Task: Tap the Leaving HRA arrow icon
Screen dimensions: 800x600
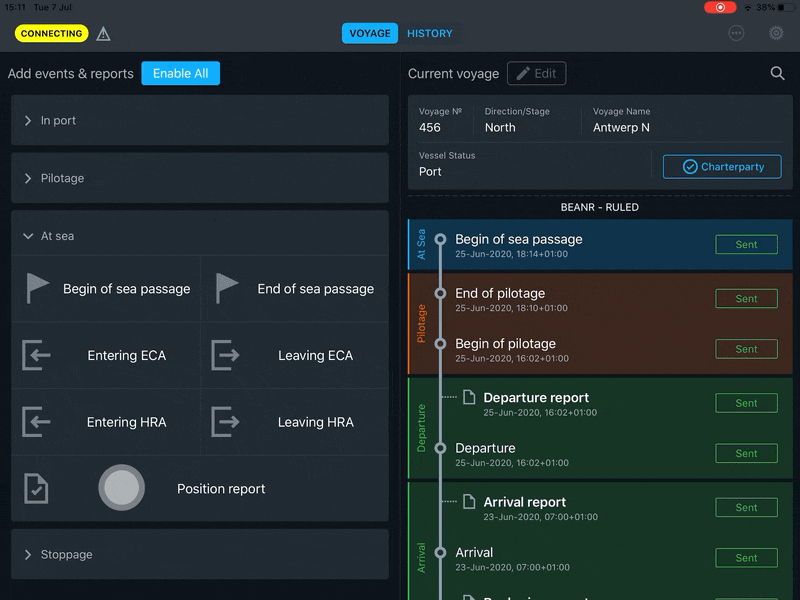Action: pos(226,422)
